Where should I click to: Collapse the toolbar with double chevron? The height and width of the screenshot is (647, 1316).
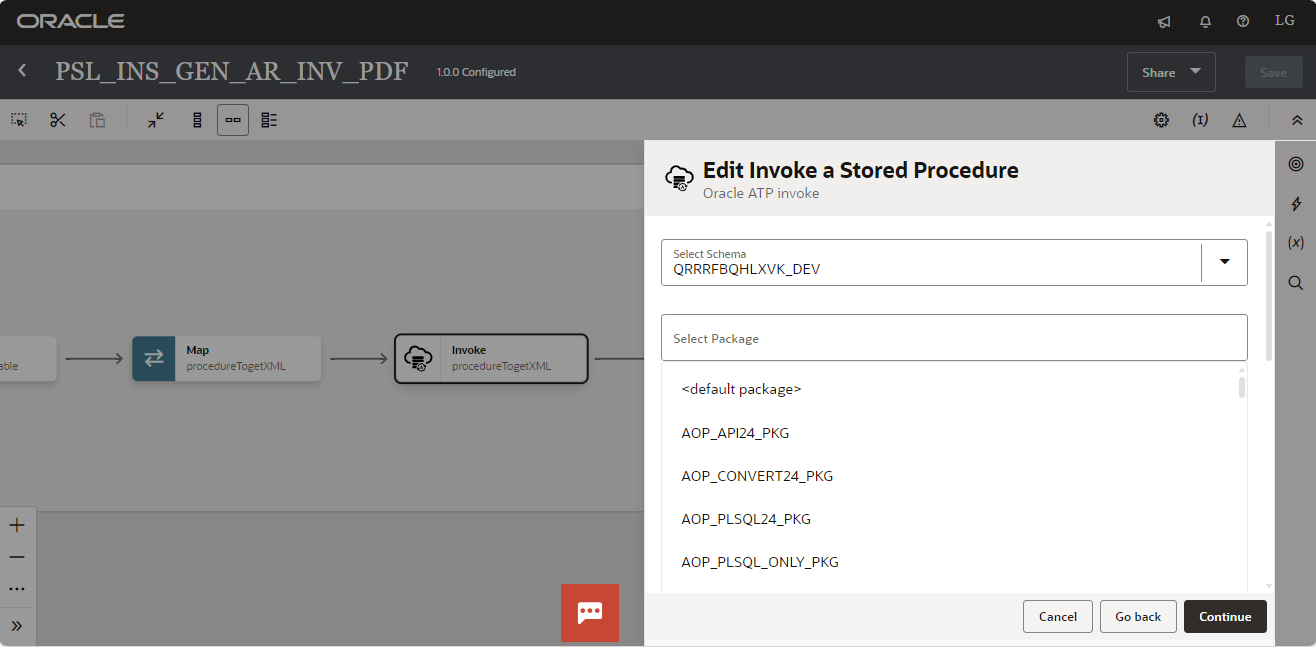[1297, 120]
